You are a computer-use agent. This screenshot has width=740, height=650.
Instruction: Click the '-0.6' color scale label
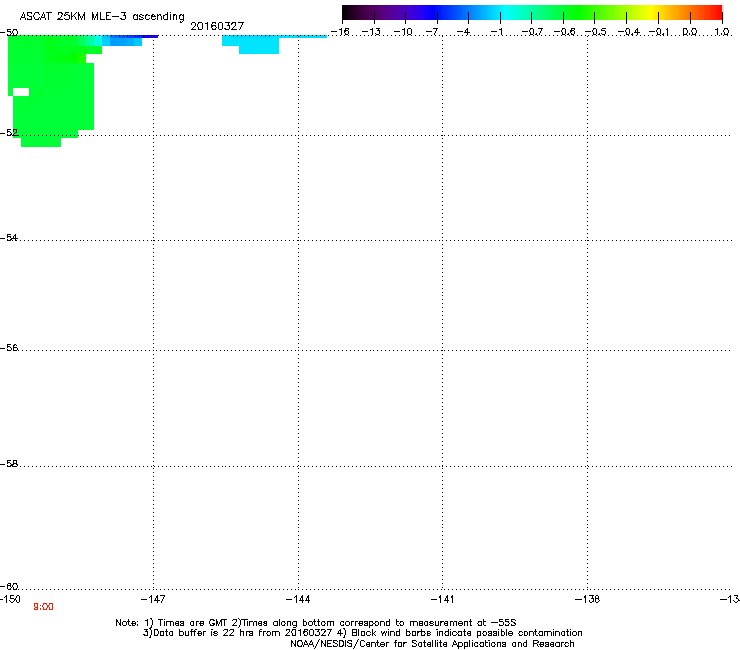click(x=564, y=32)
